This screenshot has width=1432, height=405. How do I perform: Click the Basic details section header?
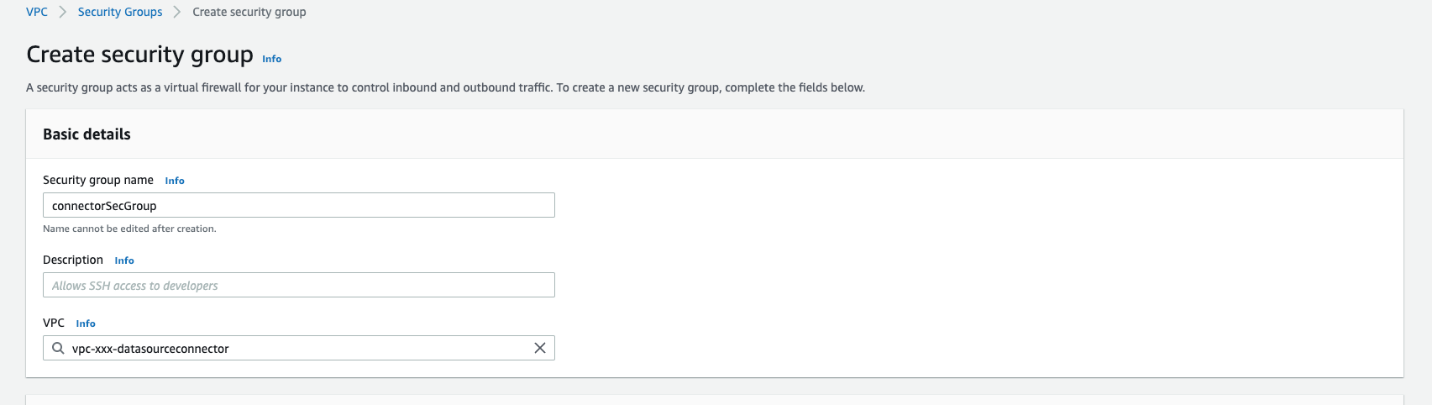point(87,134)
